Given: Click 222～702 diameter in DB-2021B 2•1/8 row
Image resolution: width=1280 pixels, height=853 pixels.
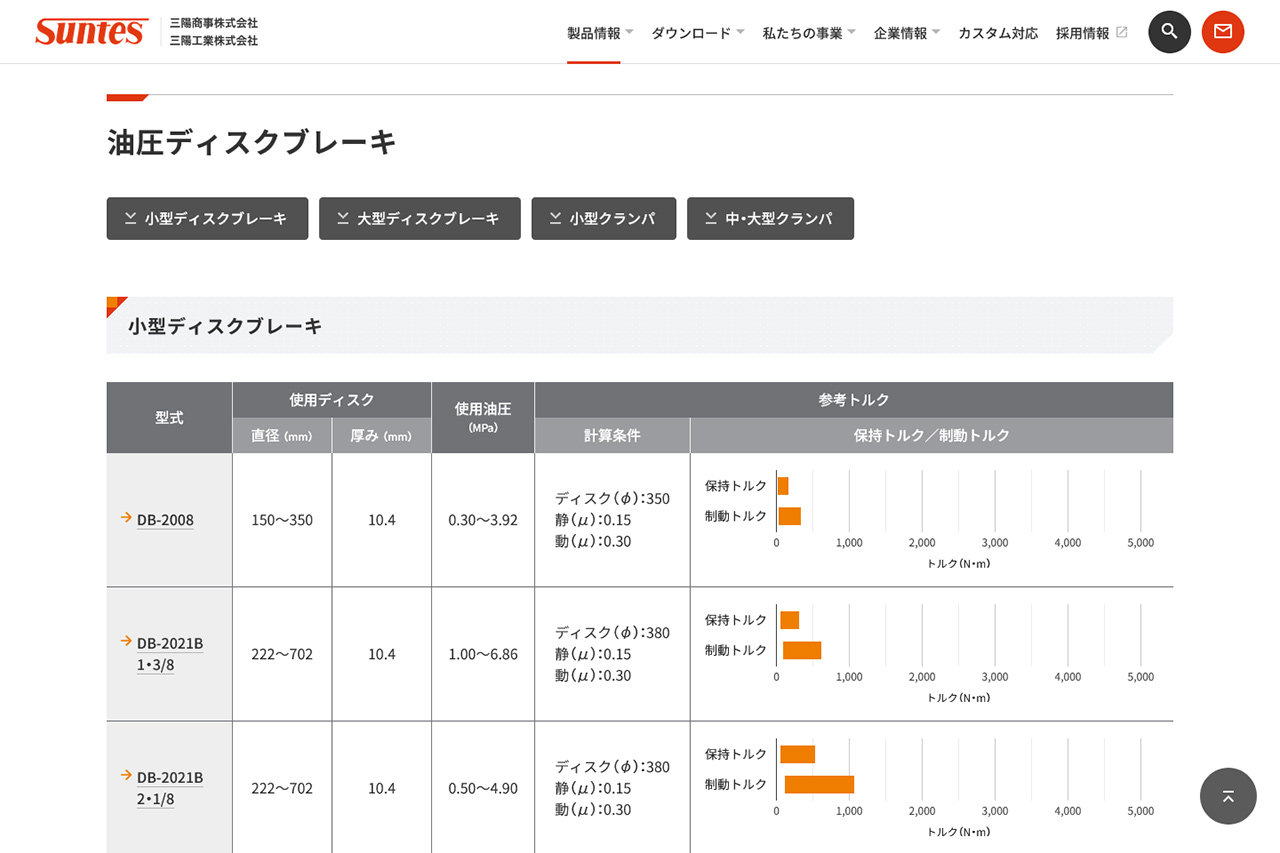Looking at the screenshot, I should tap(282, 788).
